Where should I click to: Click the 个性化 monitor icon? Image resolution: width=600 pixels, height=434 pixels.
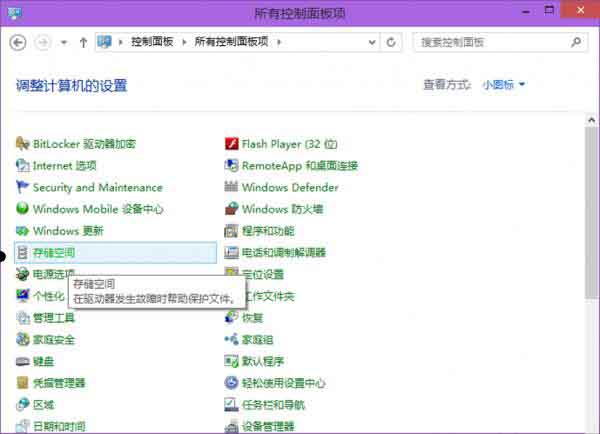click(x=23, y=296)
